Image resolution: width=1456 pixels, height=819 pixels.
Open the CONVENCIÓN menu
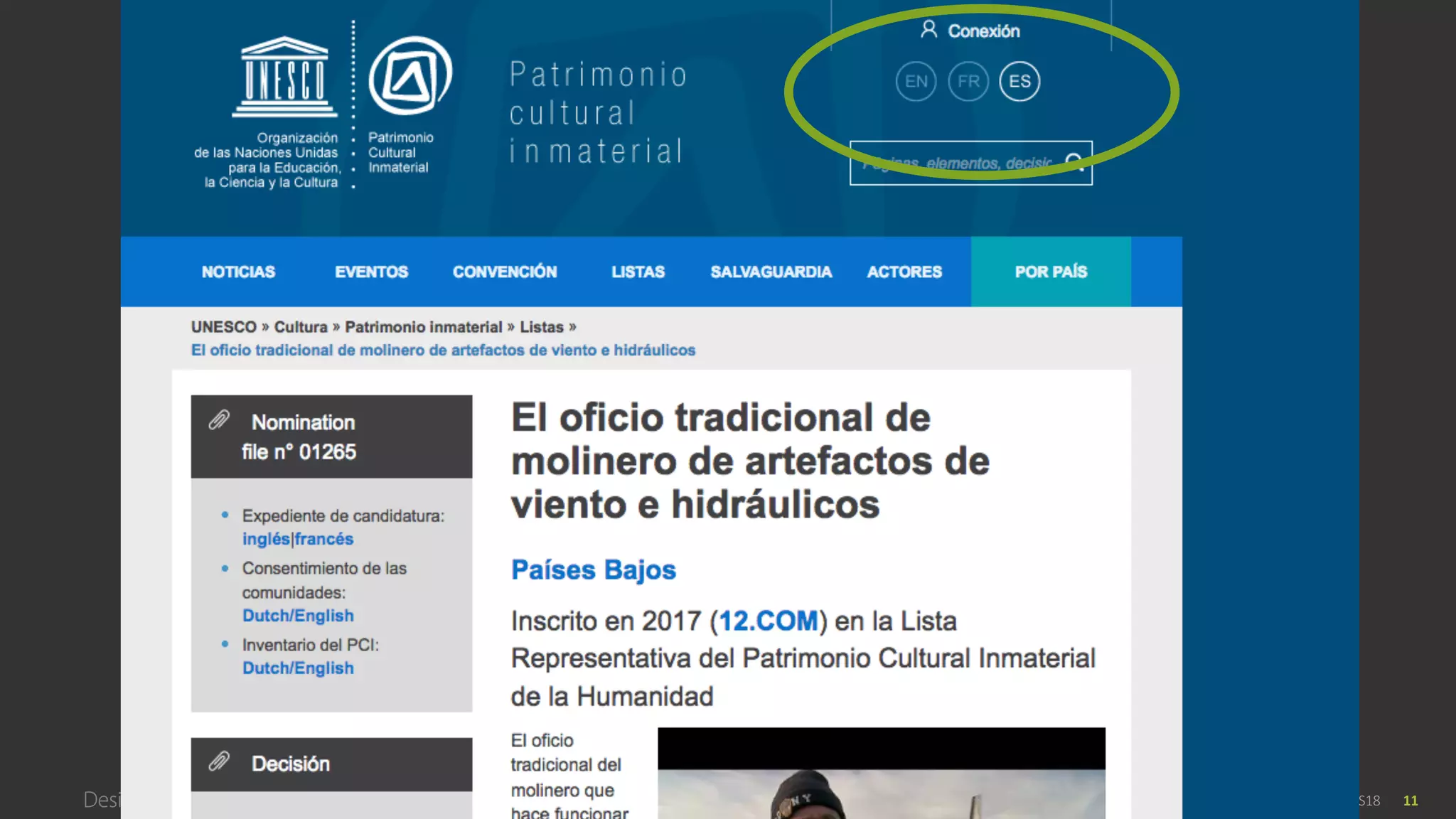[x=505, y=272]
